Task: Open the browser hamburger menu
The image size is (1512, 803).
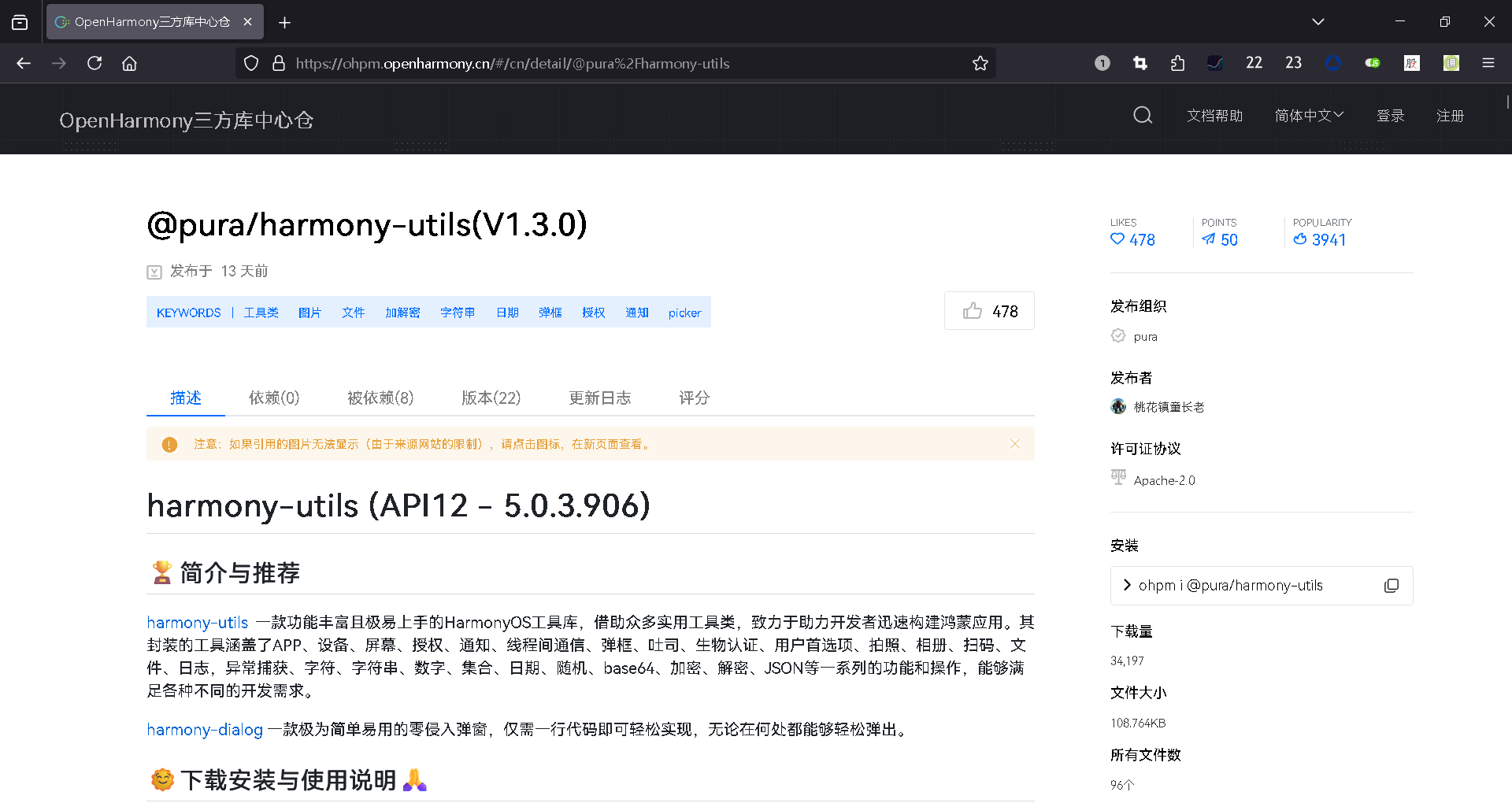Action: click(x=1488, y=63)
